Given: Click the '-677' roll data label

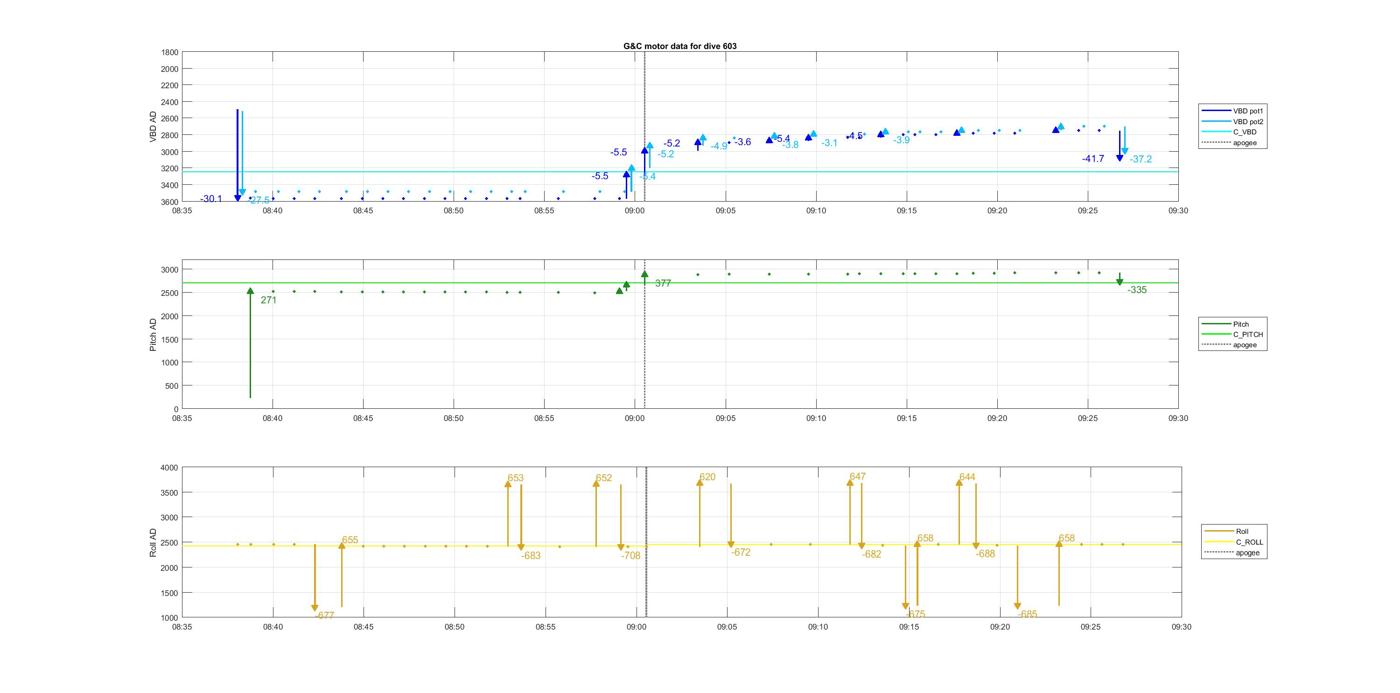Looking at the screenshot, I should tap(325, 615).
